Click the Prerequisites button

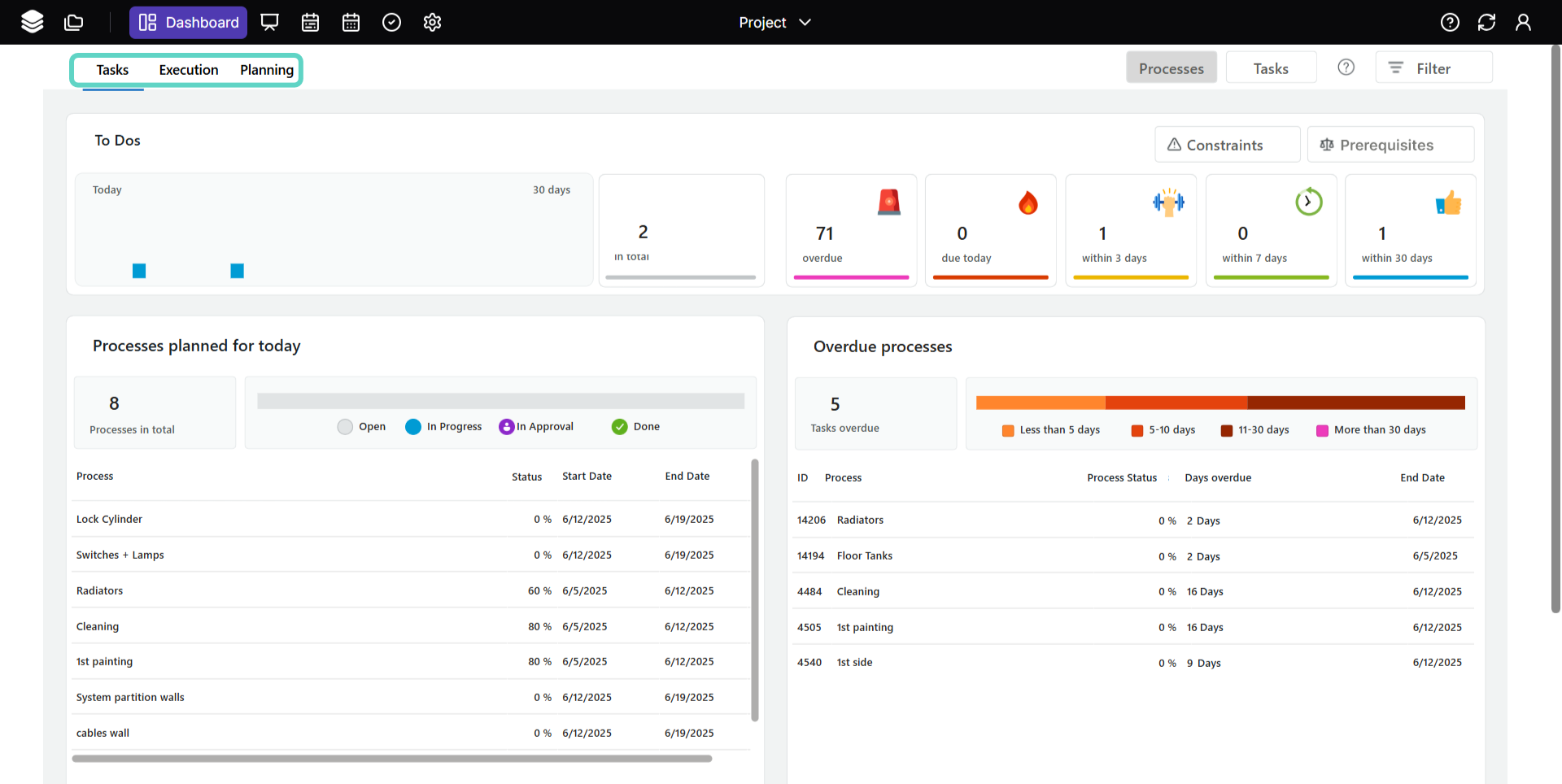(1390, 145)
